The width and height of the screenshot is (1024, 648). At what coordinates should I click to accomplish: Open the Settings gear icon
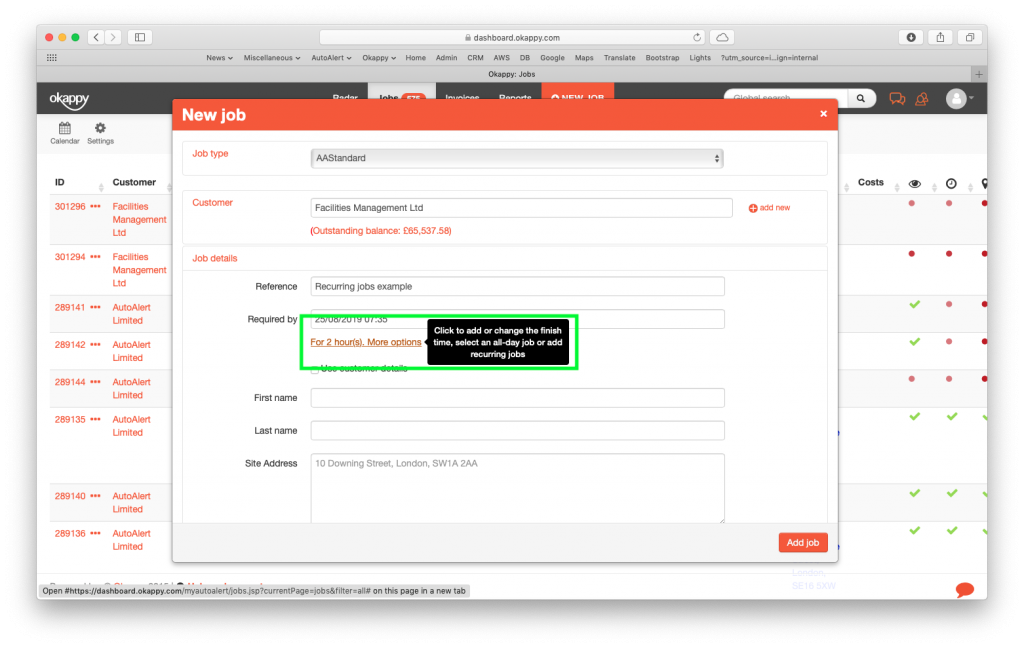pos(100,128)
